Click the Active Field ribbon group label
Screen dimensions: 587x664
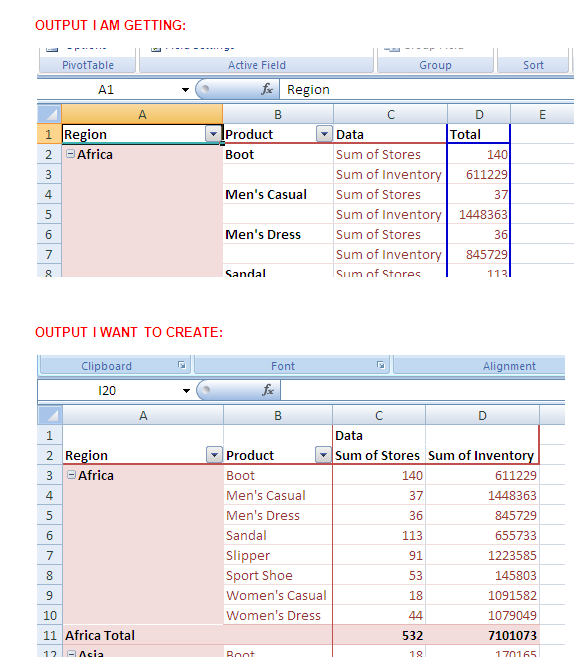click(x=257, y=65)
